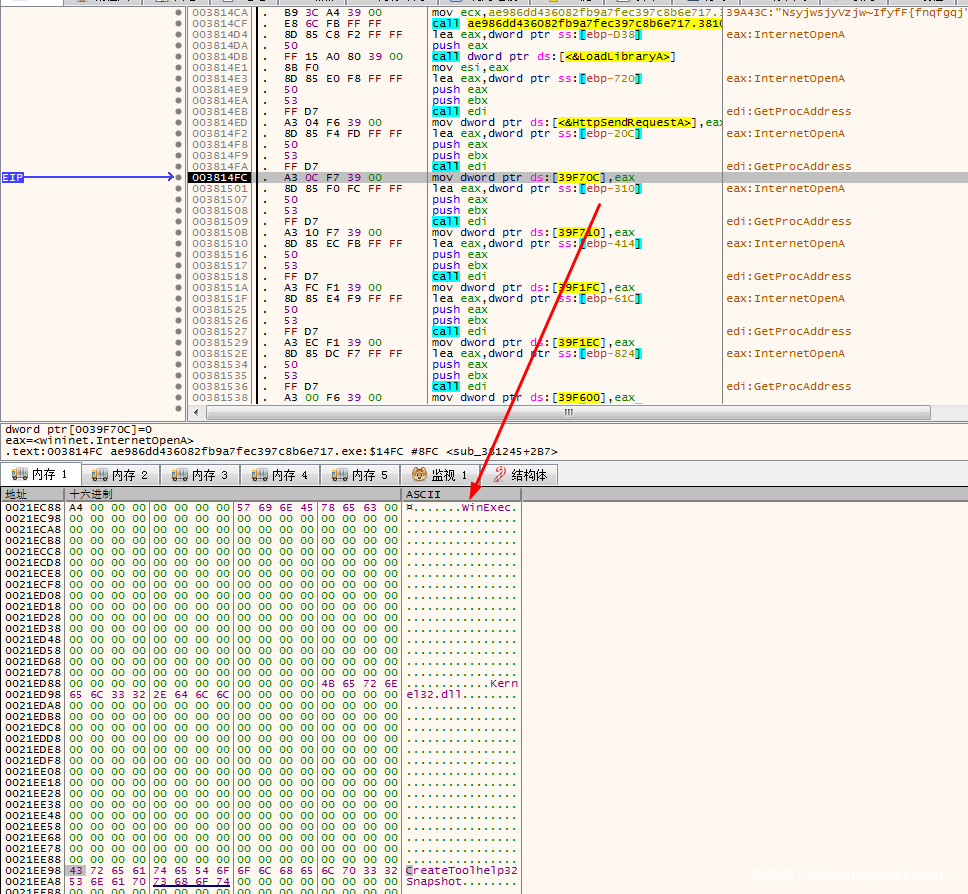Viewport: 968px width, 894px height.
Task: Open the 内存 2 dump tab
Action: [x=120, y=475]
